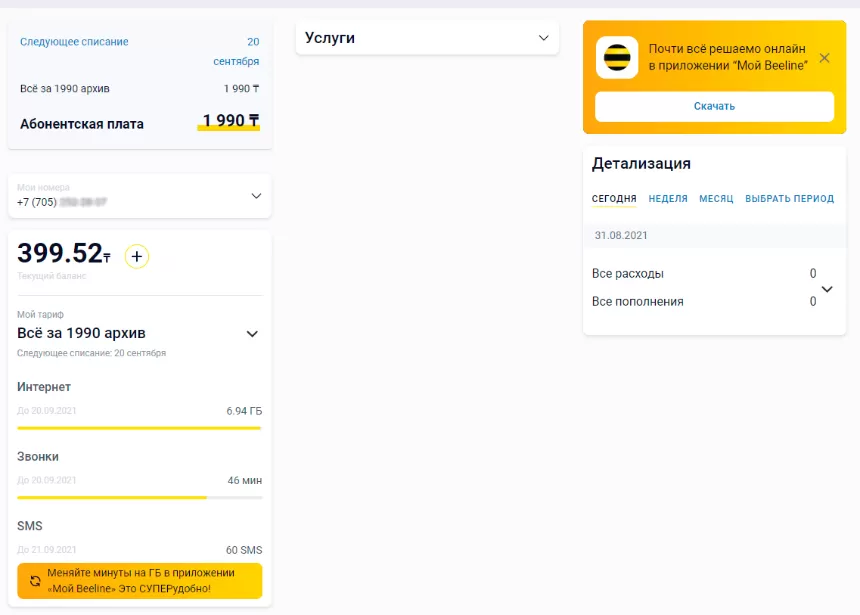Switch to the Месяц tab
Viewport: 860px width, 615px height.
(x=716, y=199)
